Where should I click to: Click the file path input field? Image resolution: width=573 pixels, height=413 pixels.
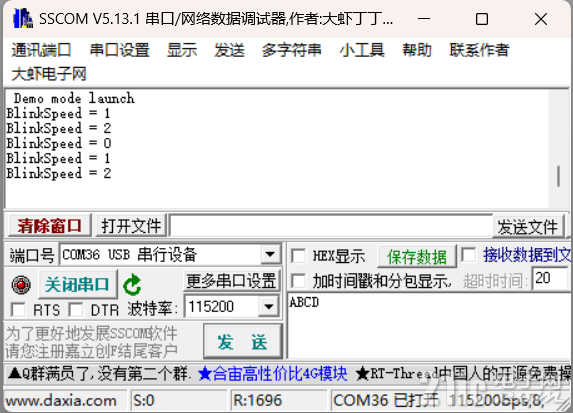331,226
